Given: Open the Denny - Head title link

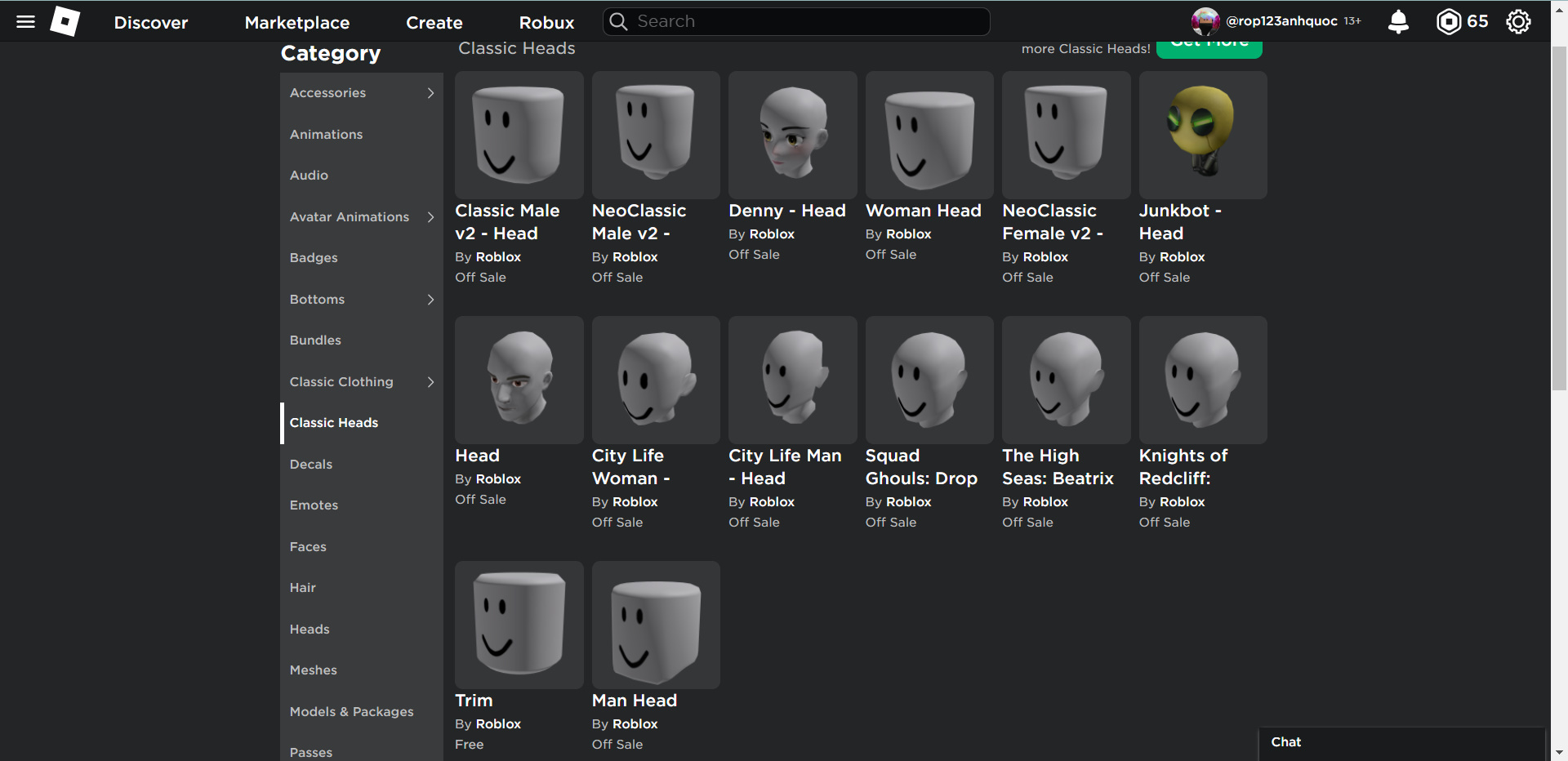Looking at the screenshot, I should click(787, 211).
